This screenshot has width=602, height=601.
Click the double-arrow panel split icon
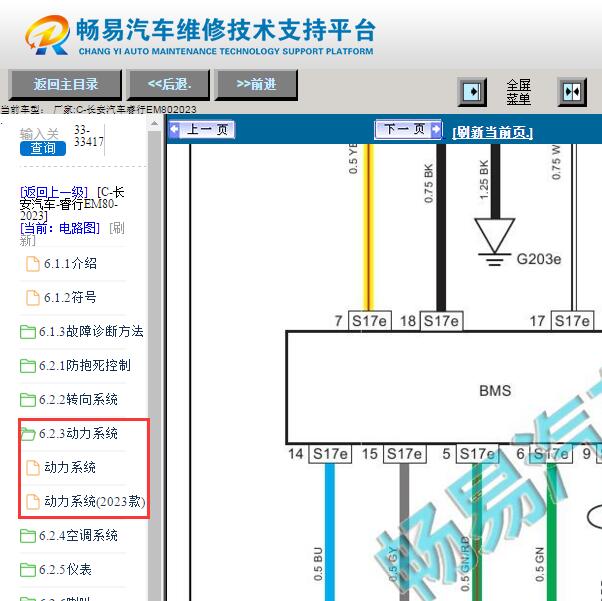point(572,92)
